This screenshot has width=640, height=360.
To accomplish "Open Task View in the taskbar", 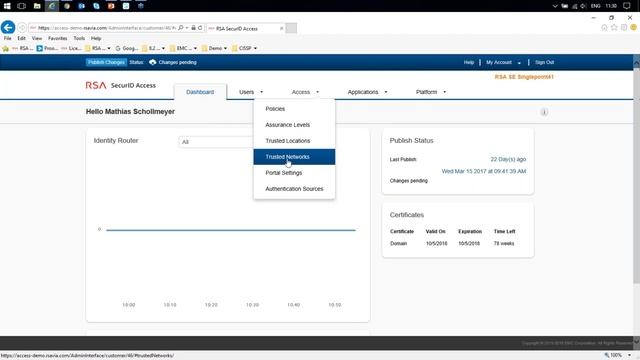I will click(x=22, y=6).
